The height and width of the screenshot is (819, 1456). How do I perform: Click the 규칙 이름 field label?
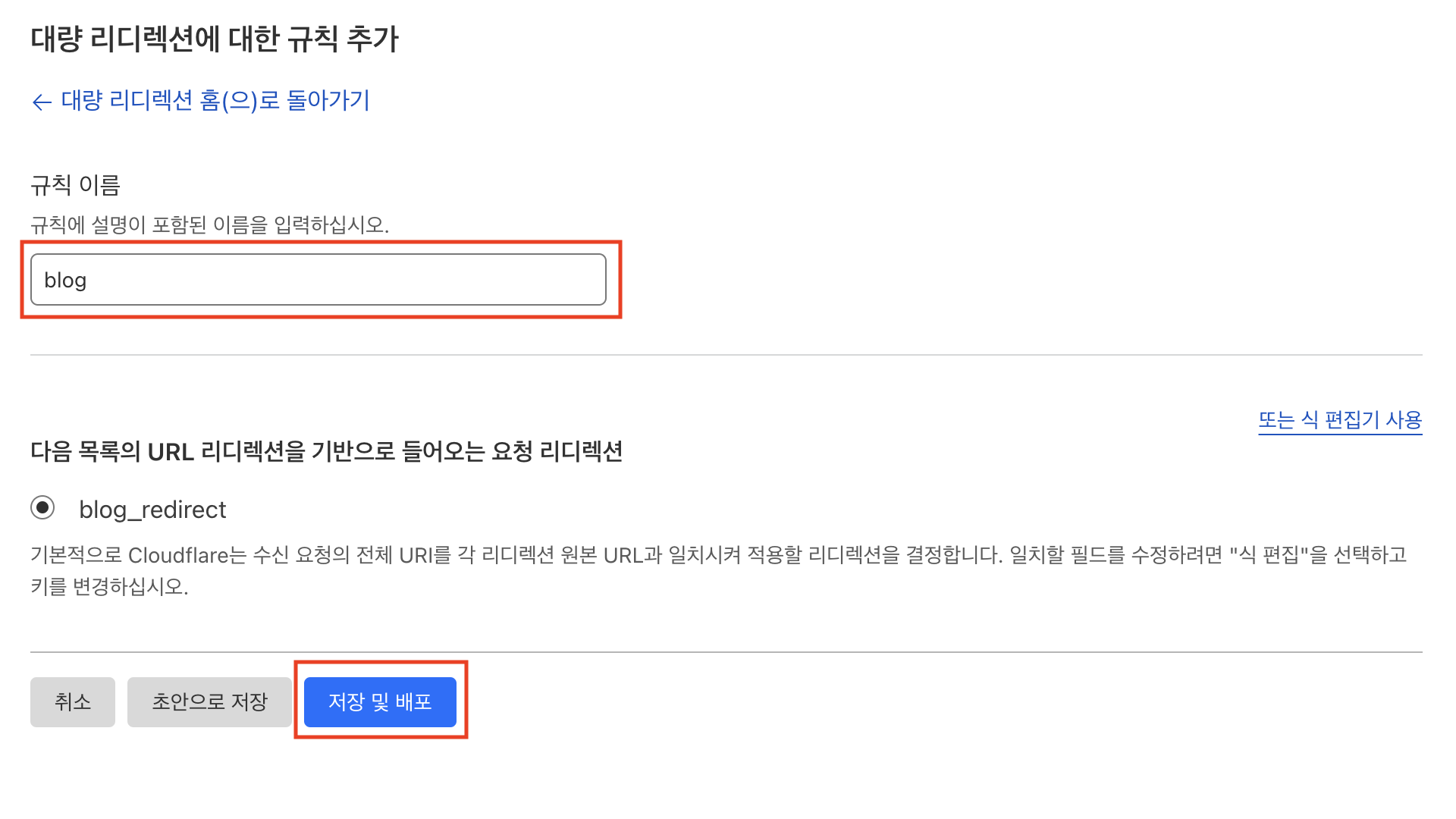(75, 184)
